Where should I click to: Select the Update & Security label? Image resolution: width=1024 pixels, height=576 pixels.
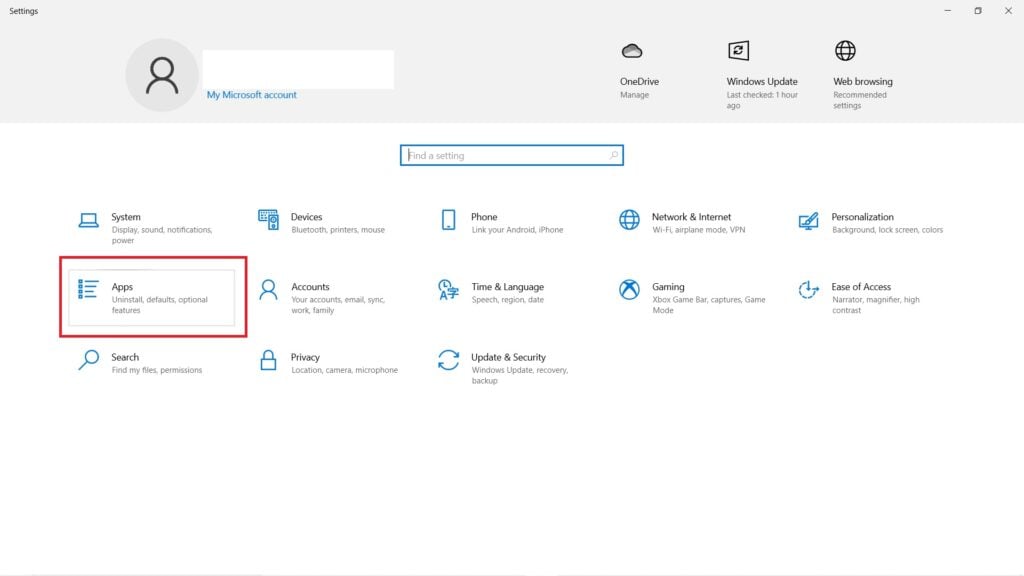click(x=508, y=357)
